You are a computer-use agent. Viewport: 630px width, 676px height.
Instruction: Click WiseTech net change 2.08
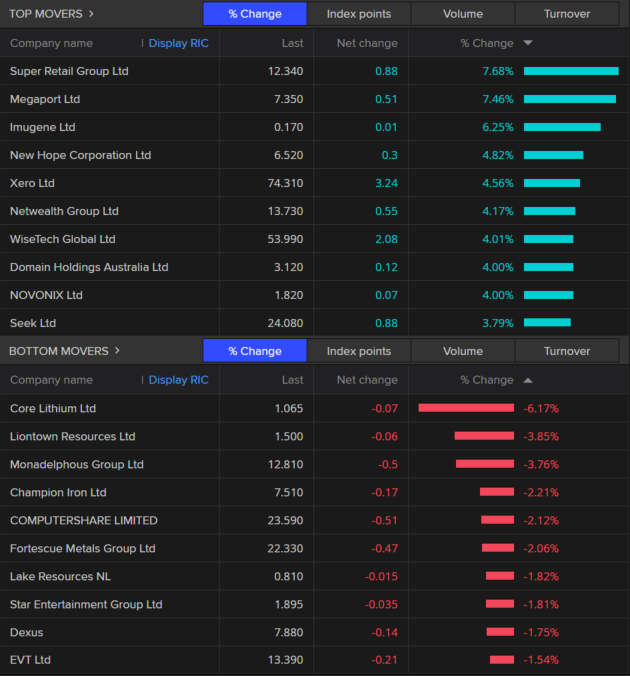point(386,239)
